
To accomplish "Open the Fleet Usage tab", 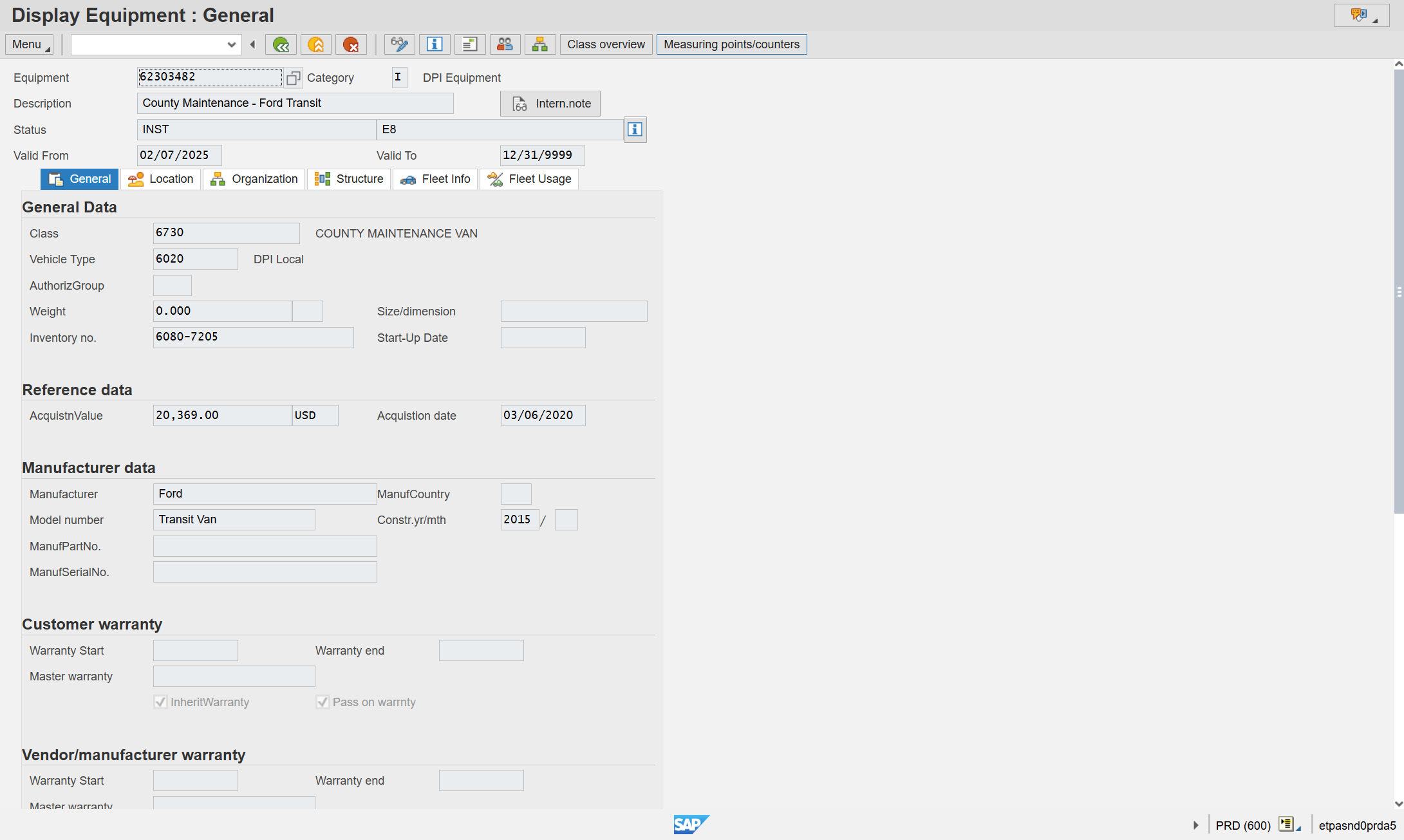I will point(529,179).
